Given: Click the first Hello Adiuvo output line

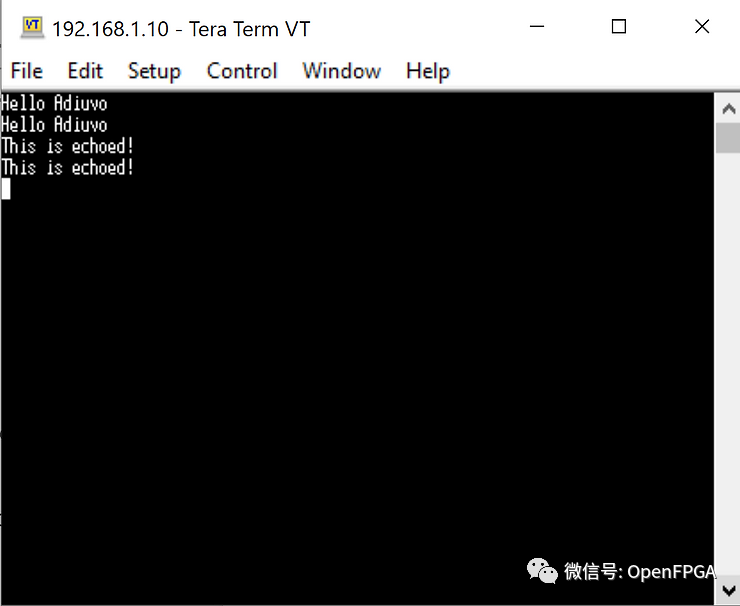Looking at the screenshot, I should [x=54, y=103].
